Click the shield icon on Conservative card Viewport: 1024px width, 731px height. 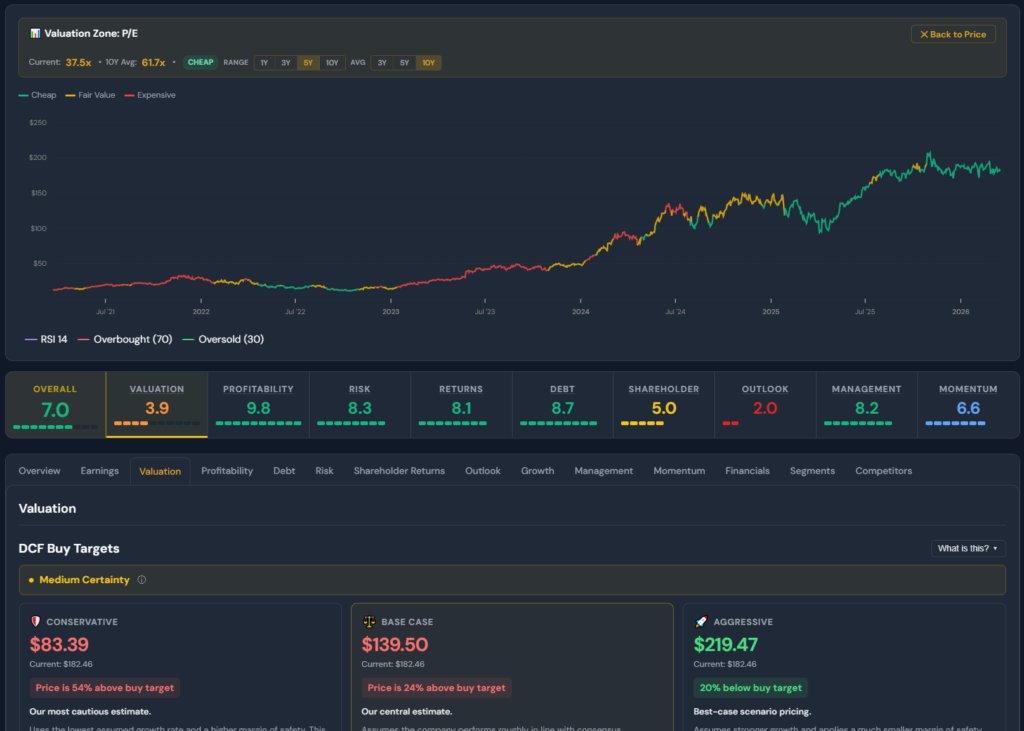[x=36, y=622]
